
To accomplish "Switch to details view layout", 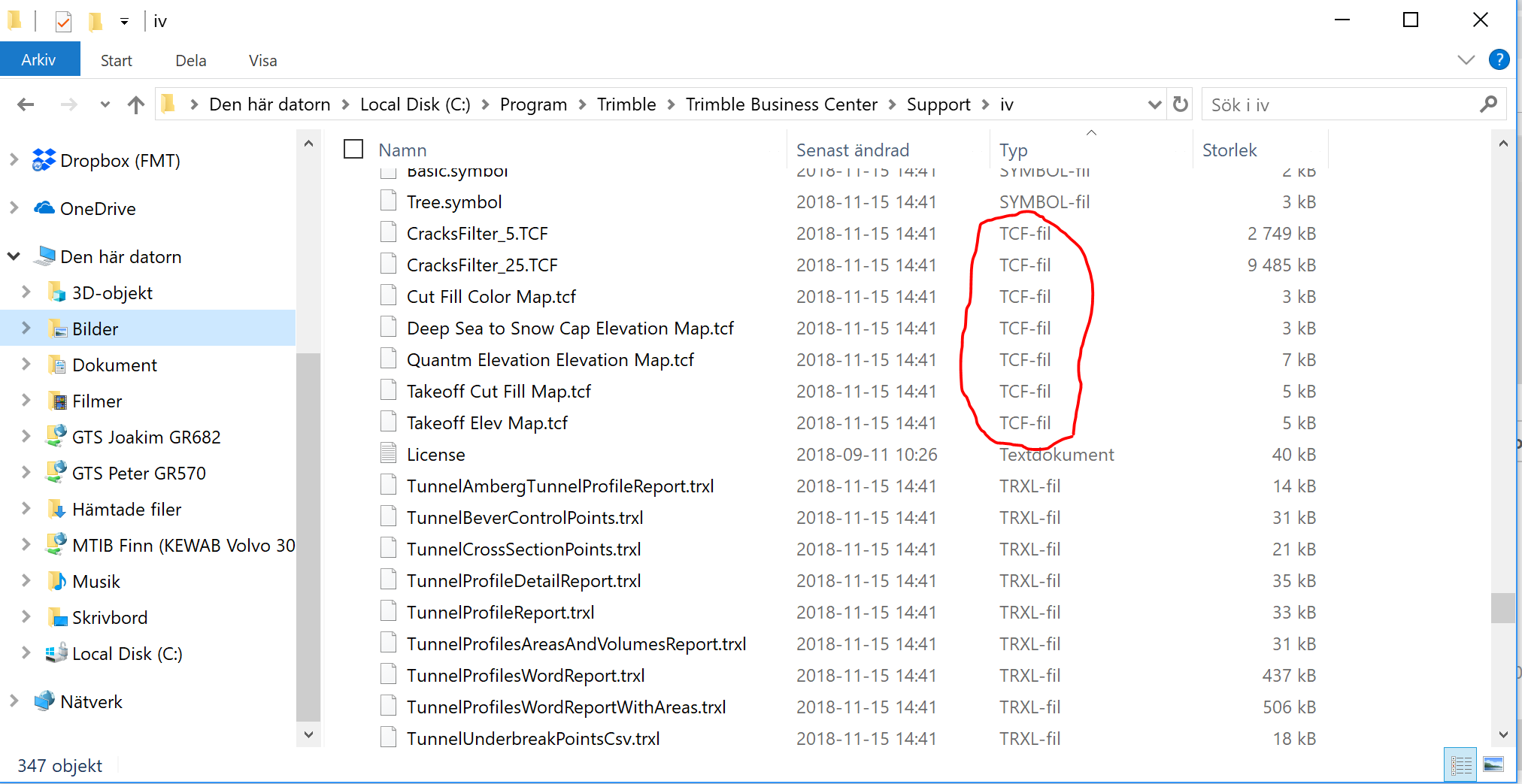I will 1460,765.
